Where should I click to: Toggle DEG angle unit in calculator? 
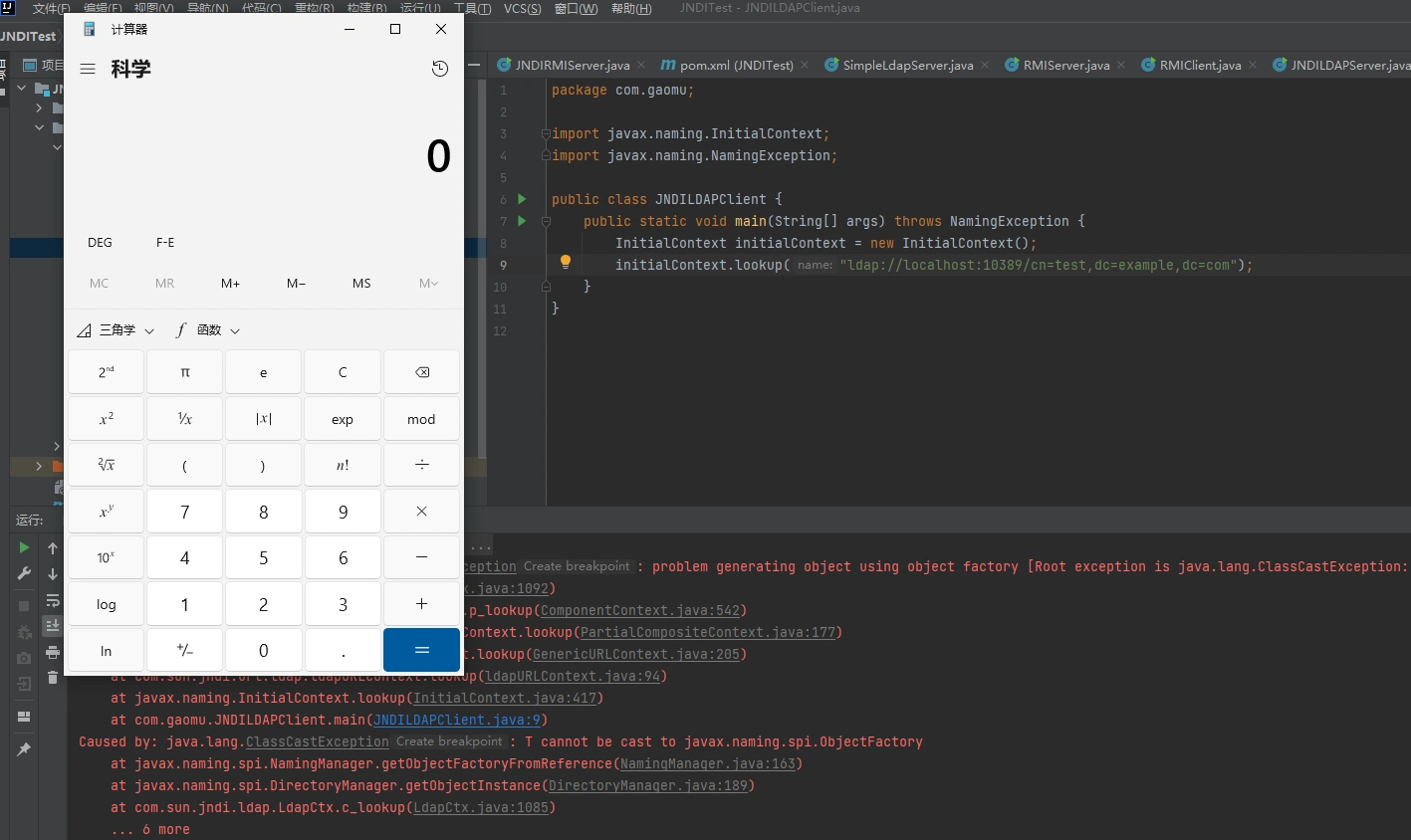[100, 243]
